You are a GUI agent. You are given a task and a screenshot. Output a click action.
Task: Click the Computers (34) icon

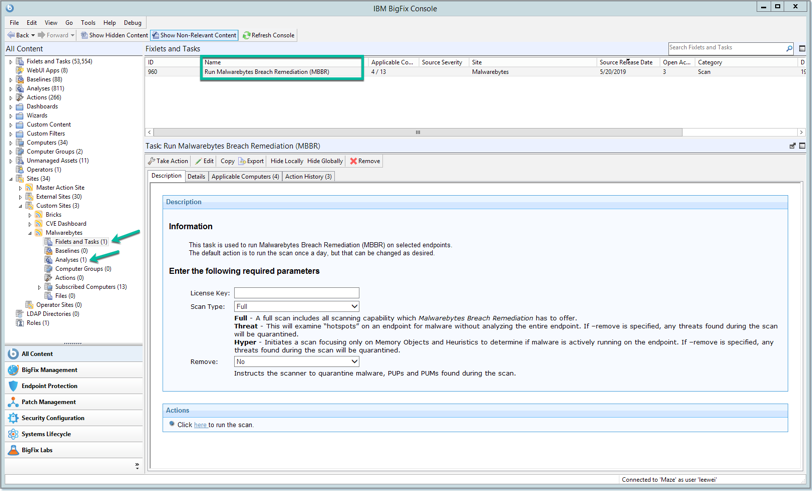pos(20,142)
